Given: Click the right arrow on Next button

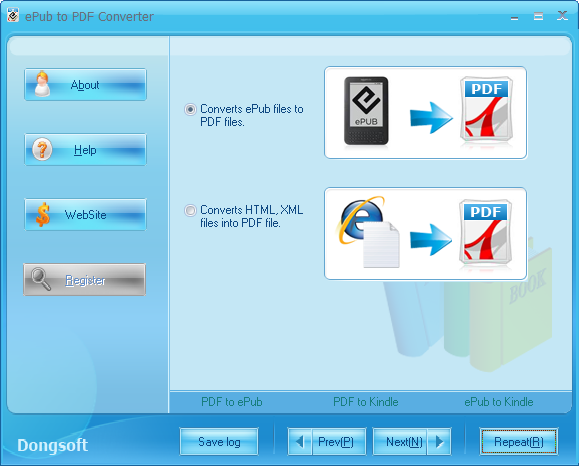Looking at the screenshot, I should coord(439,441).
